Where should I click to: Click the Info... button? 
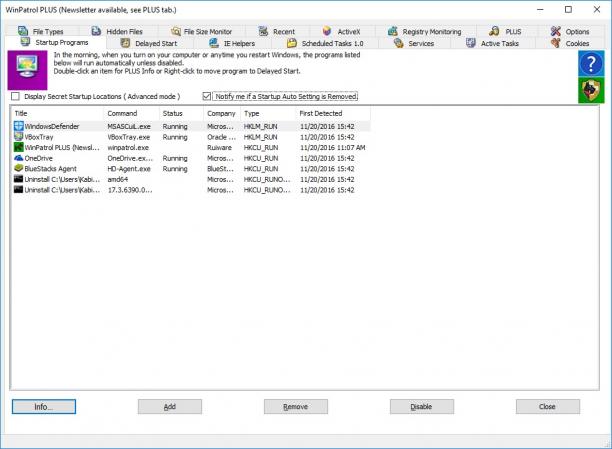click(44, 406)
